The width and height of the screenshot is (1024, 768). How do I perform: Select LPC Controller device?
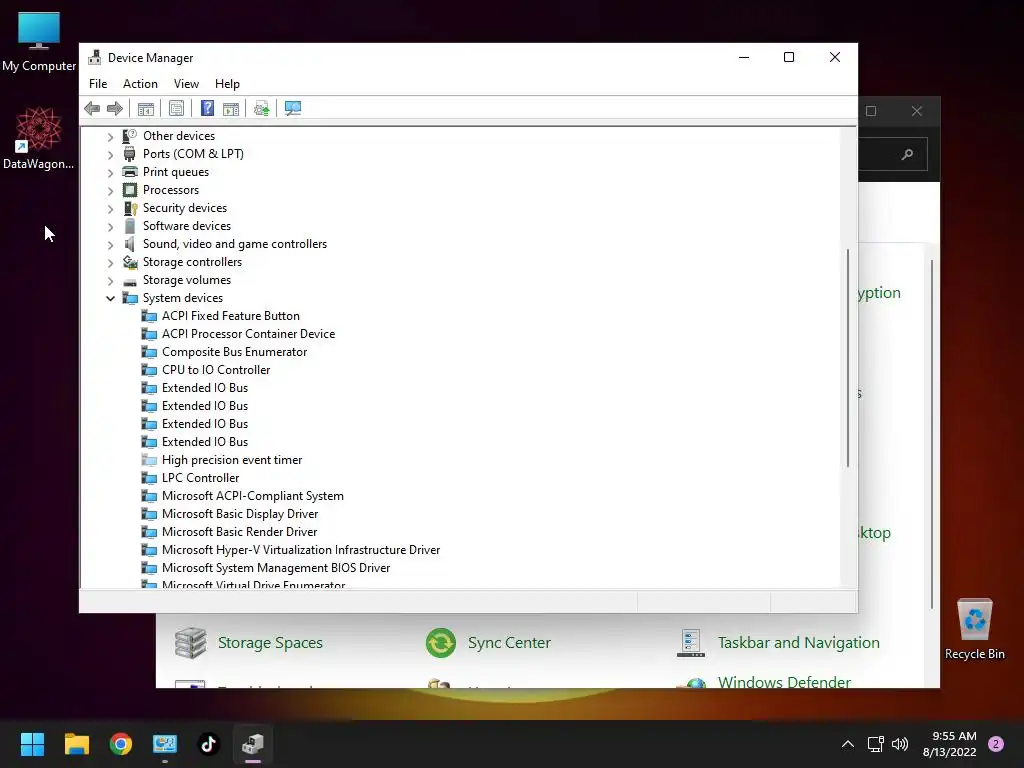point(200,478)
